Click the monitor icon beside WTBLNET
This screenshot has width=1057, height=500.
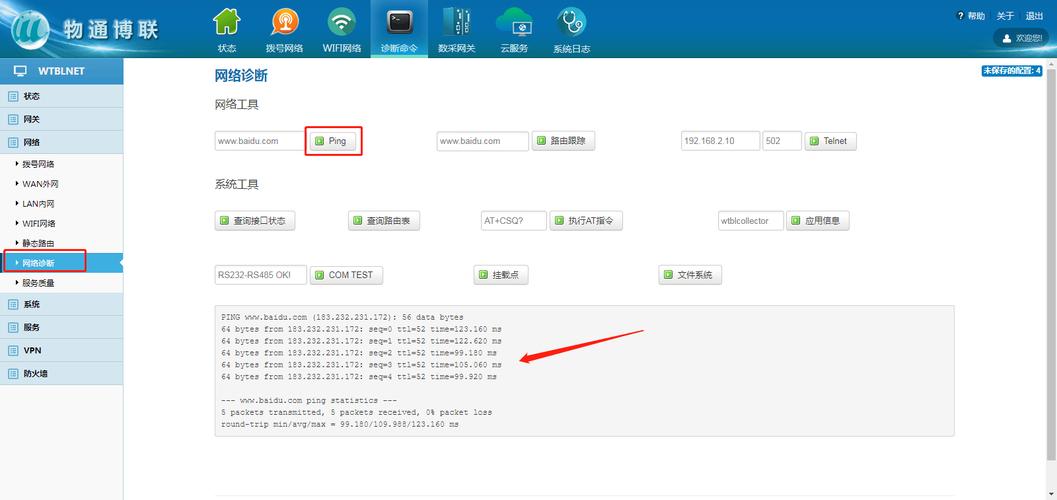[20, 71]
